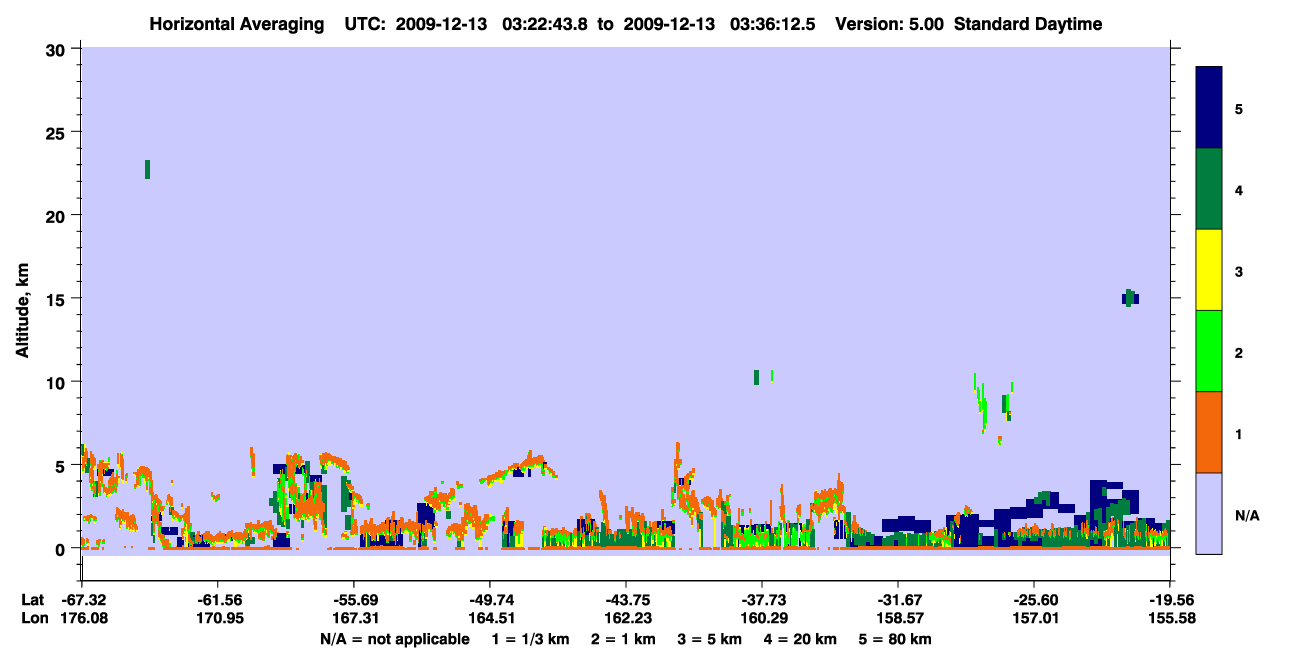Image resolution: width=1300 pixels, height=667 pixels.
Task: Click the latitude value -25.60
Action: 1034,600
